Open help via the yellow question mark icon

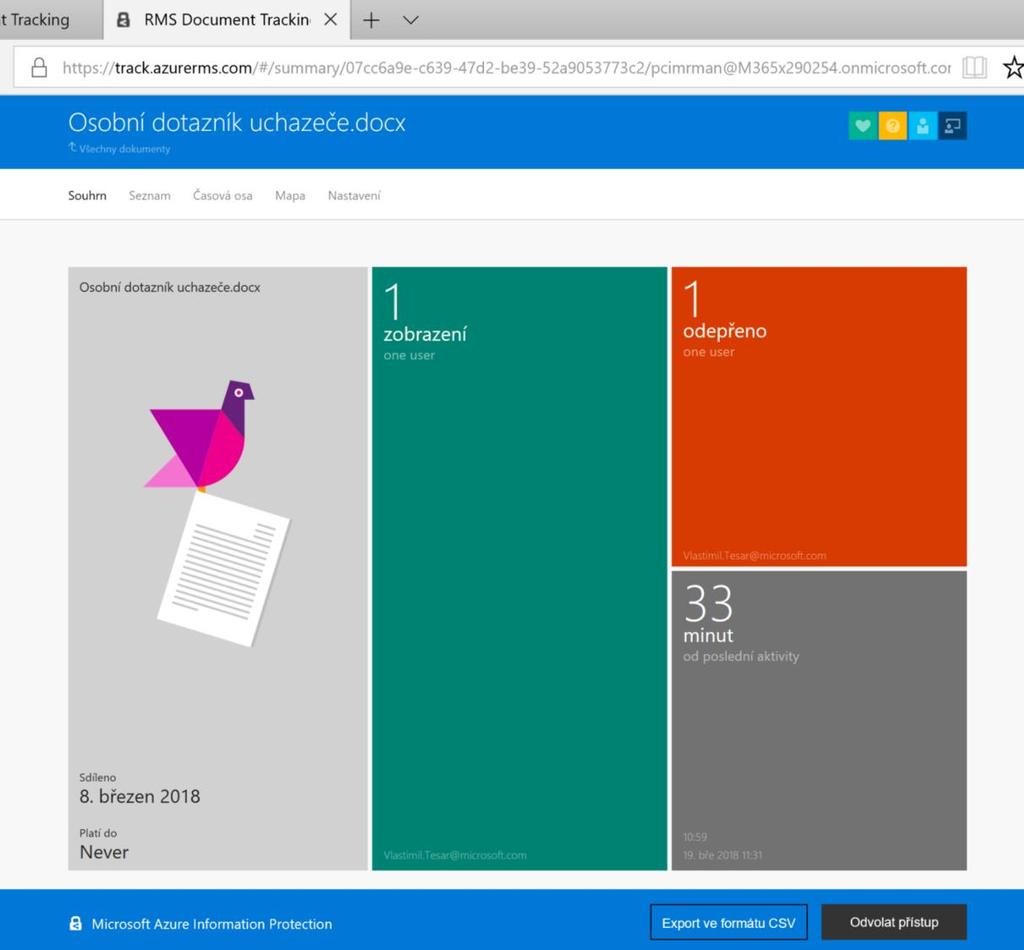pyautogui.click(x=893, y=125)
